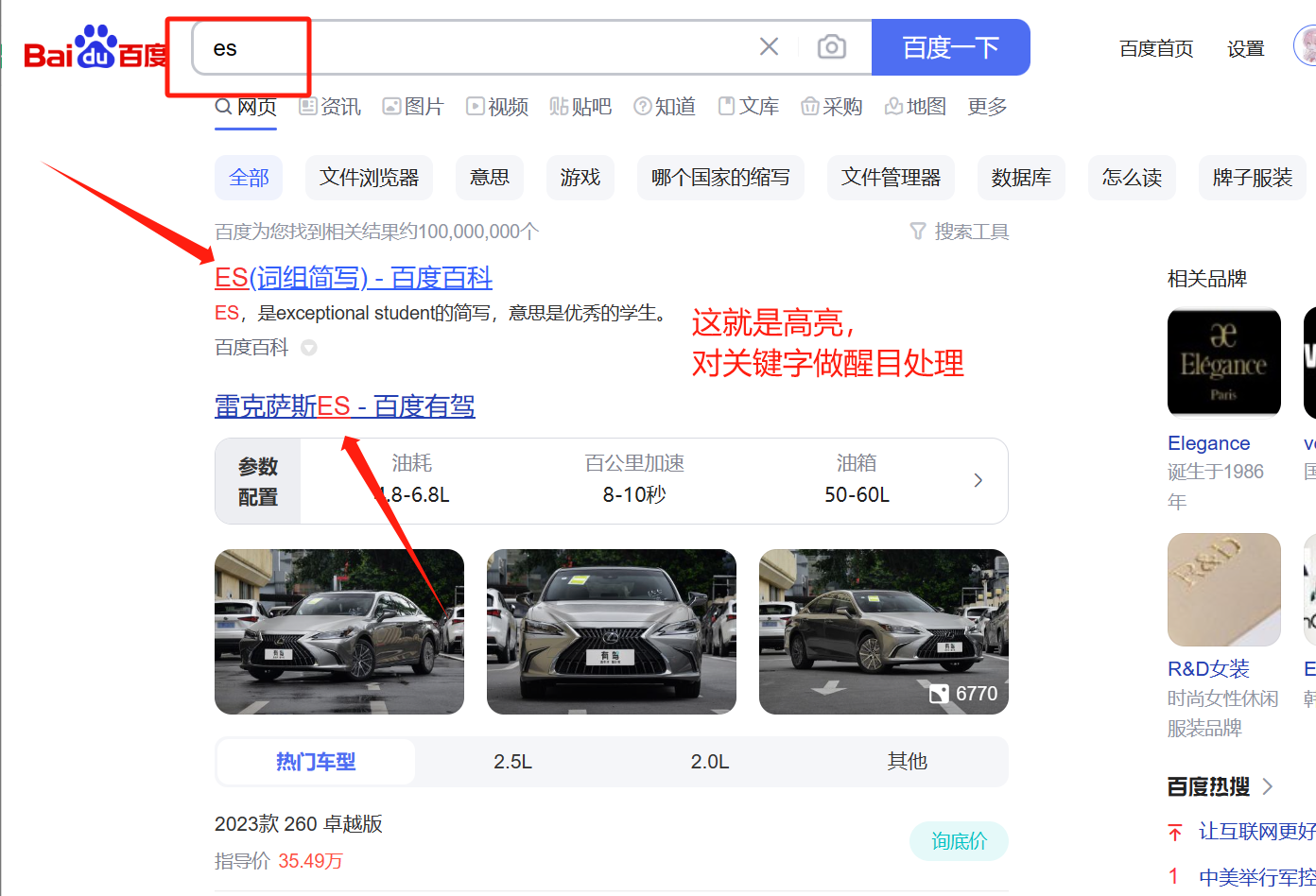Switch to the 知道 tab
Screen dimensions: 1316x896
pyautogui.click(x=665, y=107)
